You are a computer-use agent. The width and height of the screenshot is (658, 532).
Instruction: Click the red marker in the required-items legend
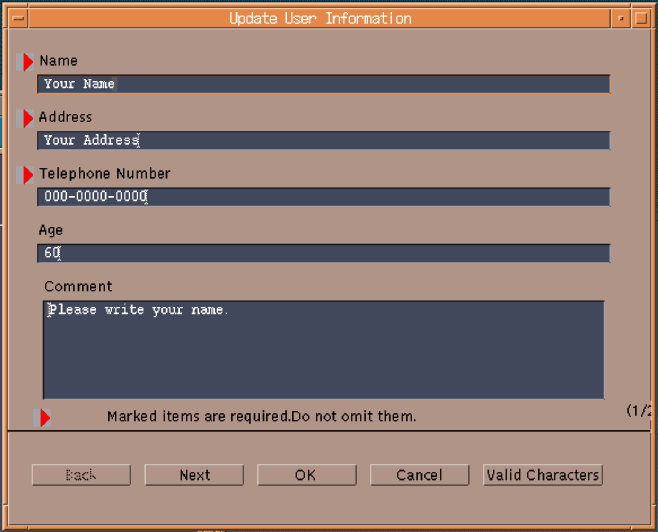42,418
